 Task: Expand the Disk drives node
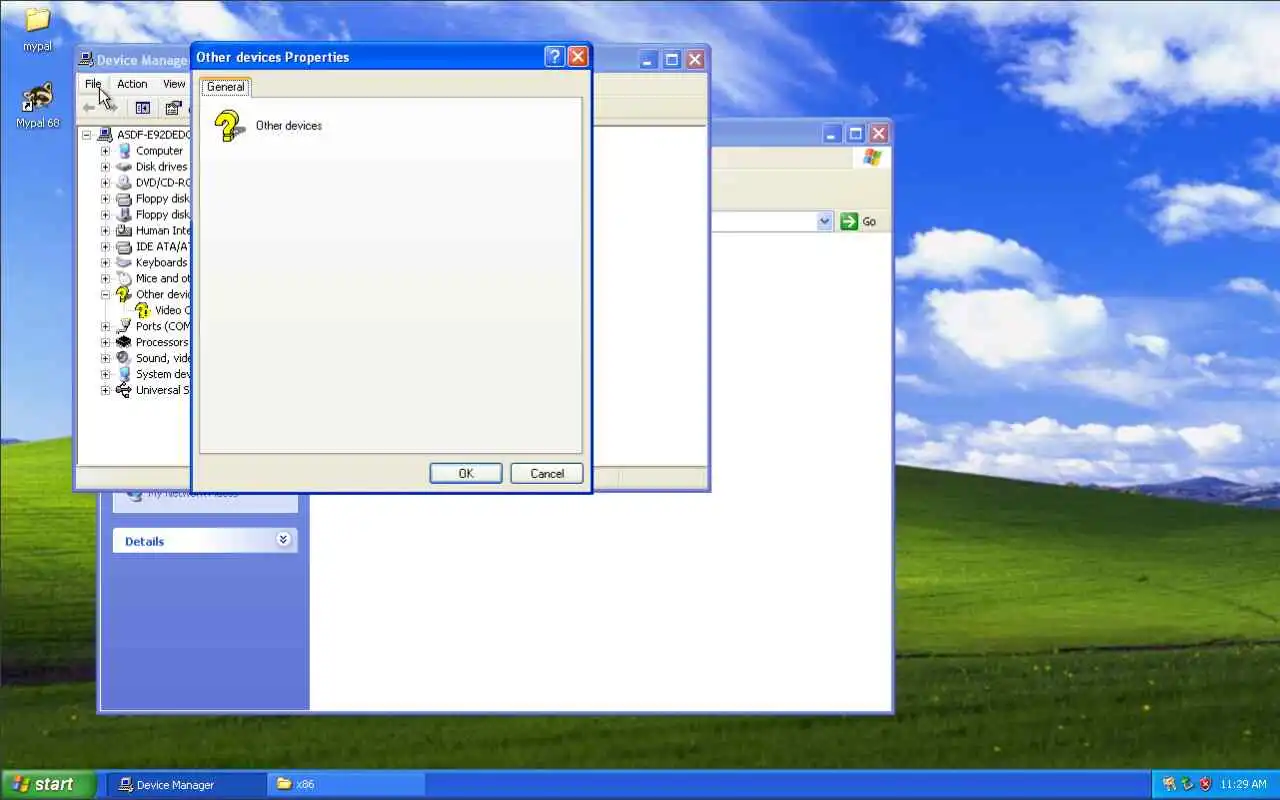[x=105, y=167]
